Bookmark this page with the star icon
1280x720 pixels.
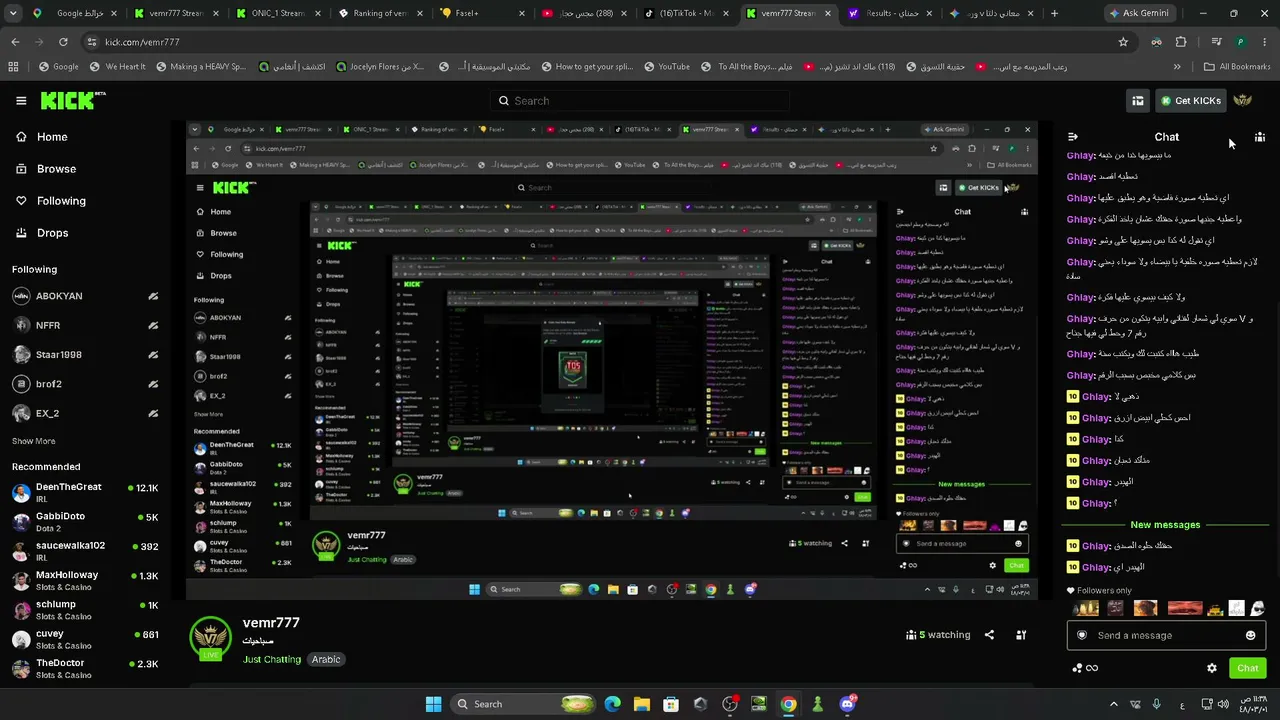pos(1123,42)
